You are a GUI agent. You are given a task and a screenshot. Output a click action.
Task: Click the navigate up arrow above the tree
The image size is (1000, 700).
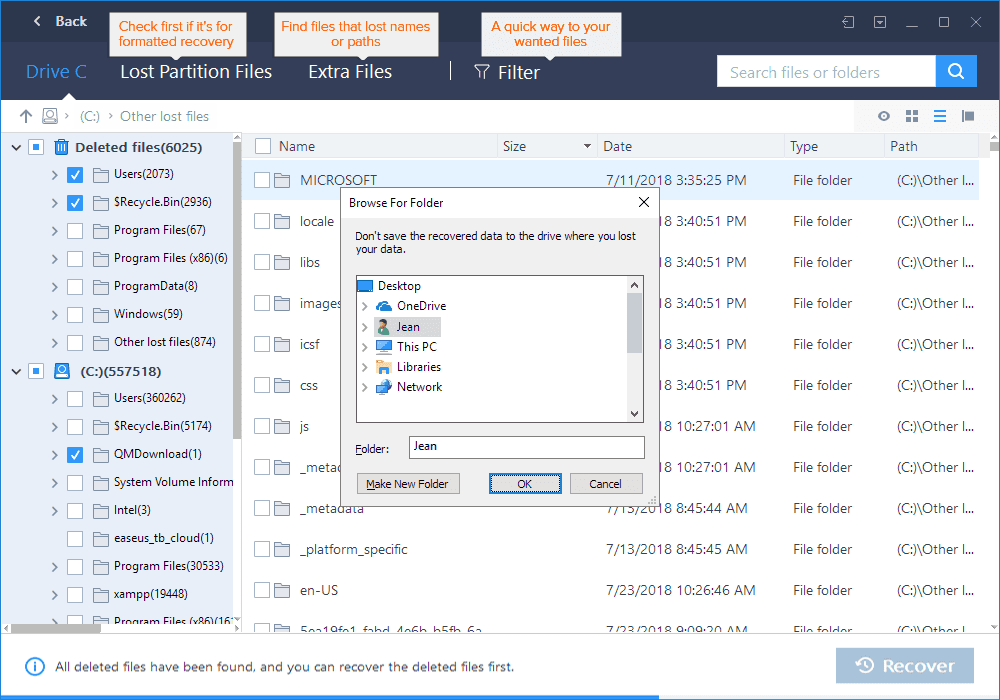pos(26,115)
